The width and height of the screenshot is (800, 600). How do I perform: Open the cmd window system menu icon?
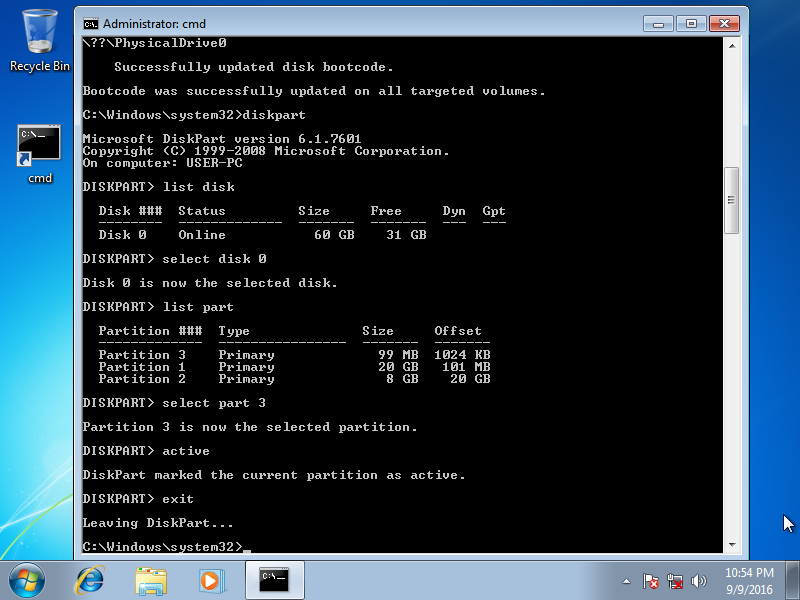(x=91, y=24)
